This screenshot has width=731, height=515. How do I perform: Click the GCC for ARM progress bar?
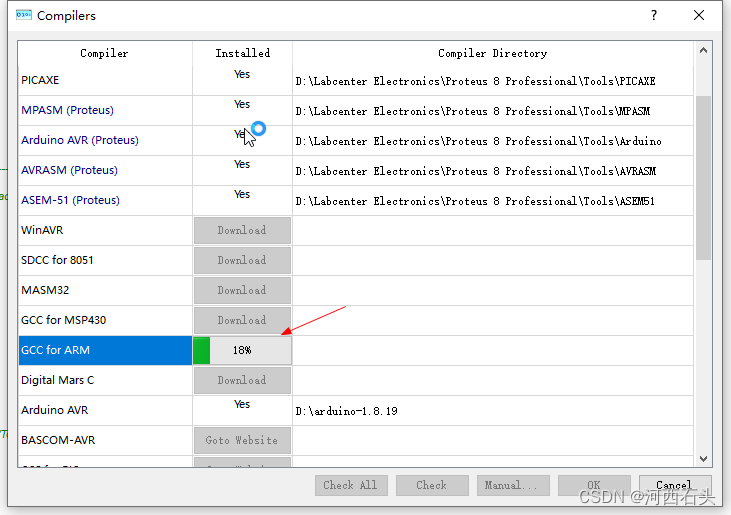point(242,350)
